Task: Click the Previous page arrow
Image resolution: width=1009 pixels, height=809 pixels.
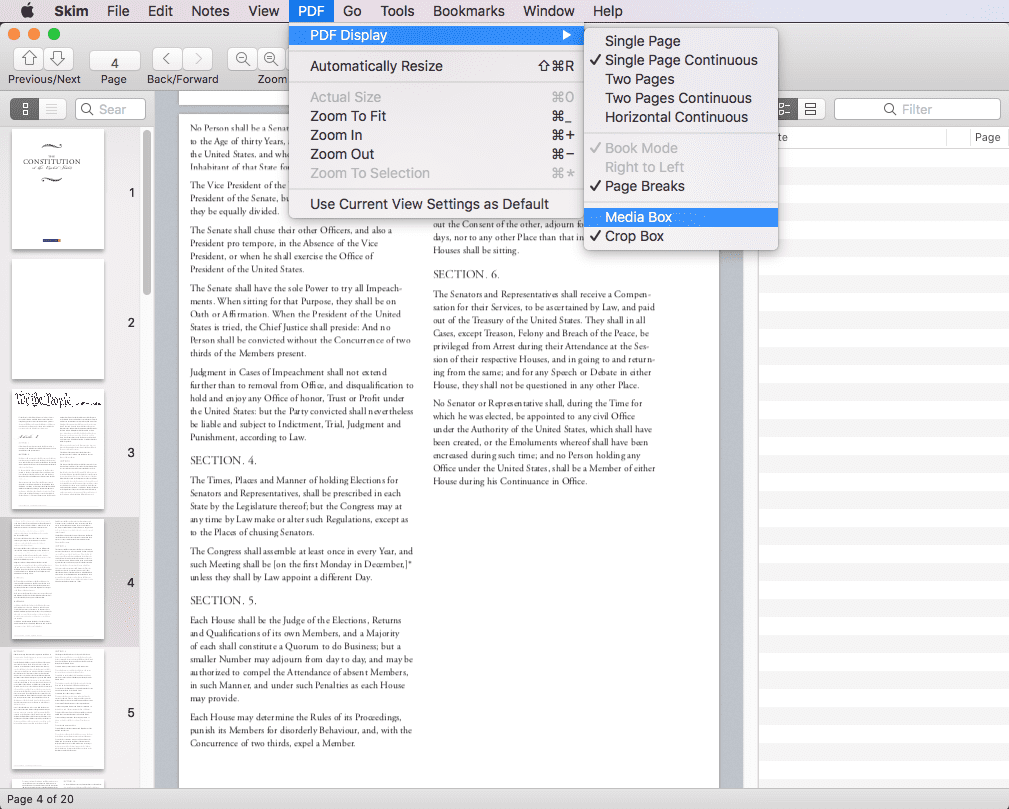Action: point(30,60)
